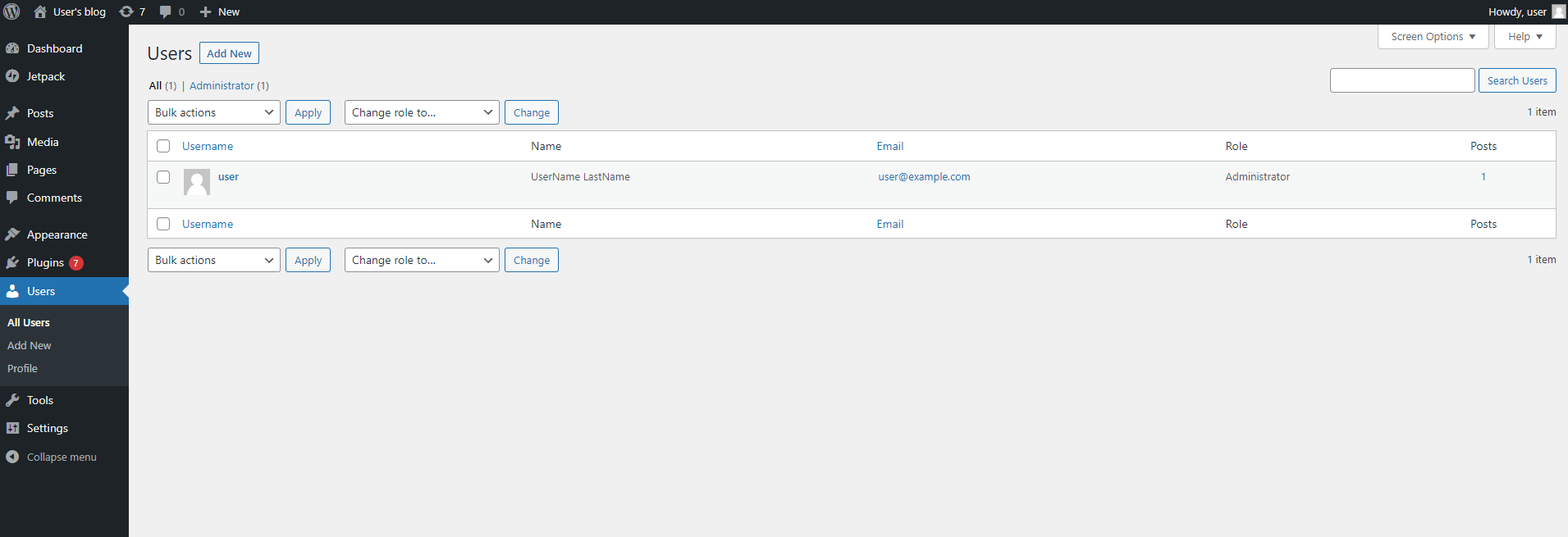This screenshot has width=1568, height=537.
Task: Click the Users person icon in sidebar
Action: (12, 291)
